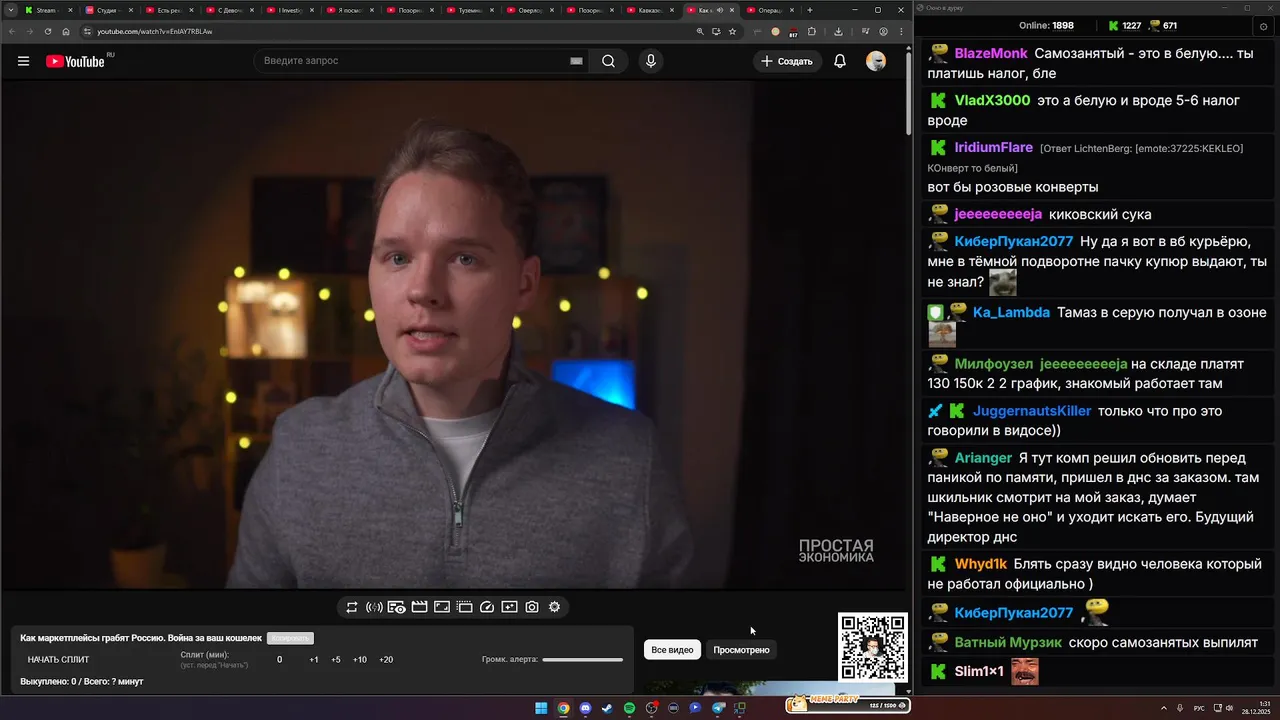
Task: Open the browser downloads icon
Action: 838,31
